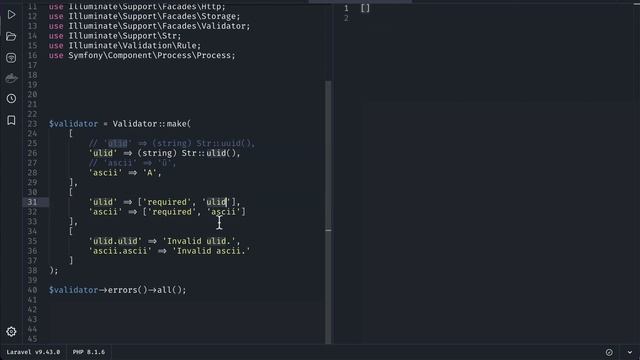The width and height of the screenshot is (640, 360).
Task: Click 'Validator::make(' text
Action: [152, 124]
